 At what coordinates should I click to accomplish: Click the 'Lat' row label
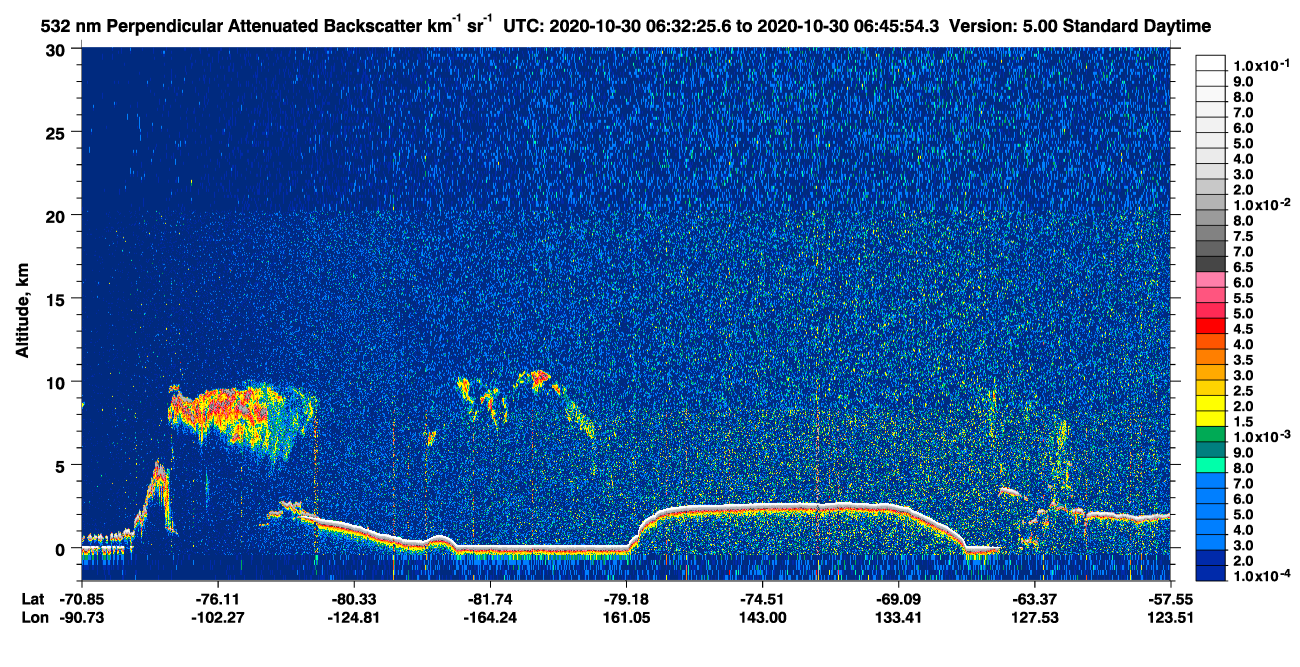pyautogui.click(x=33, y=599)
